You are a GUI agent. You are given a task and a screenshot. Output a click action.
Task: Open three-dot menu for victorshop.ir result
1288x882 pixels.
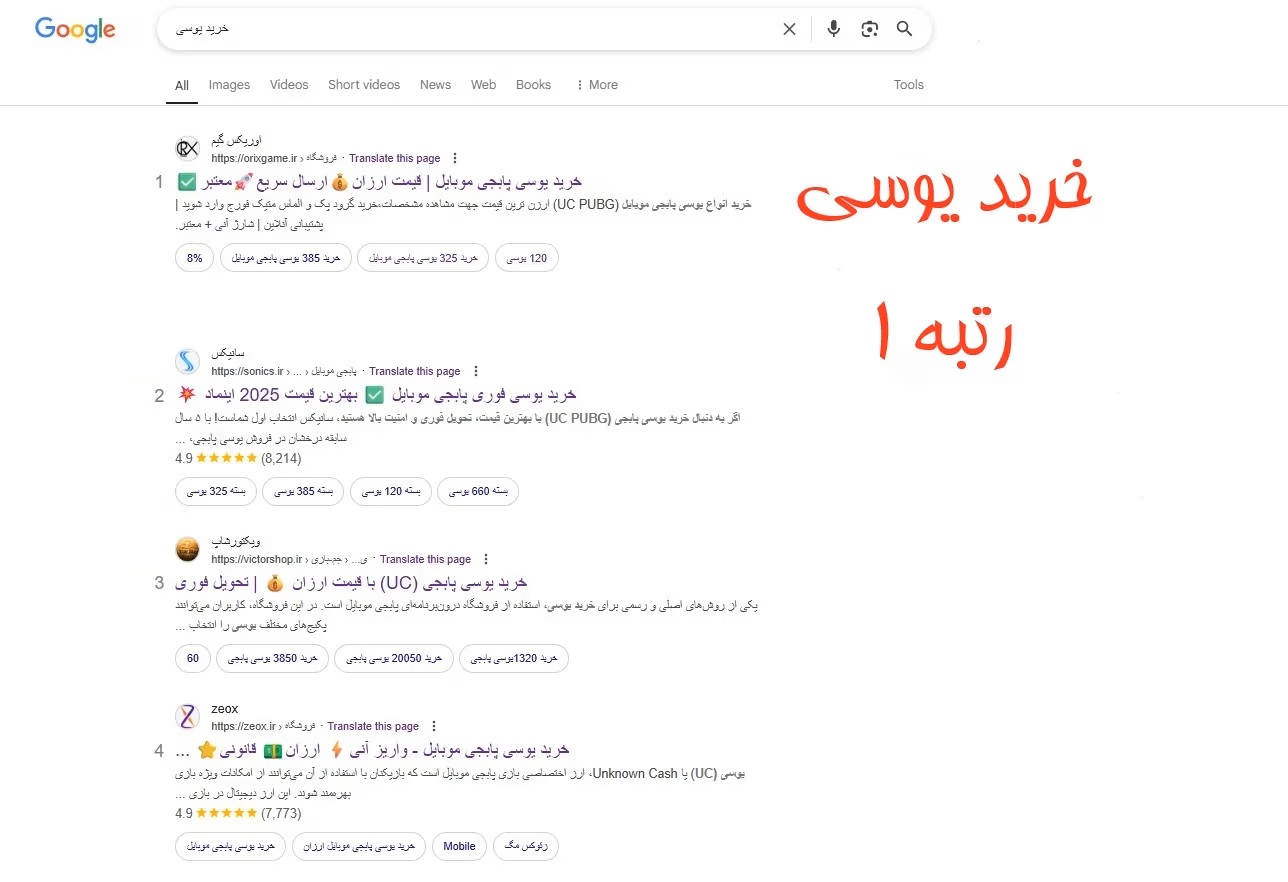coord(486,559)
